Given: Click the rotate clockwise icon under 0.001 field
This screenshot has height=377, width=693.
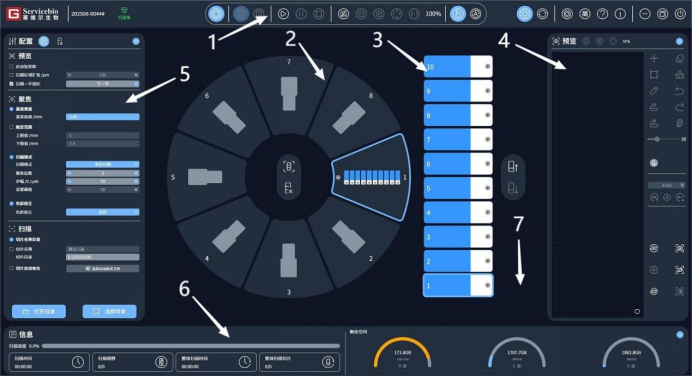Looking at the screenshot, I should (680, 198).
